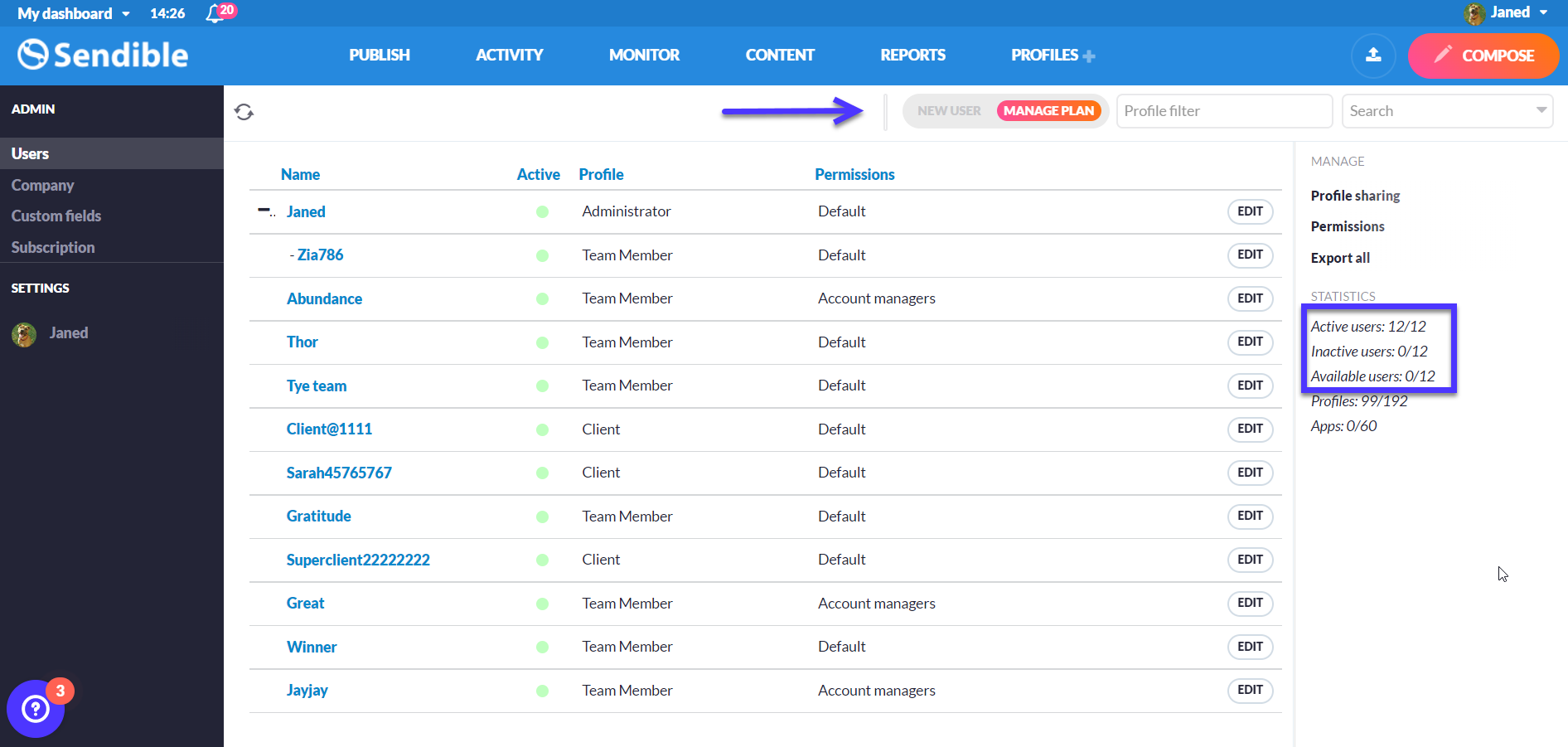Image resolution: width=1568 pixels, height=747 pixels.
Task: Open the My dashboard dropdown
Action: (74, 13)
